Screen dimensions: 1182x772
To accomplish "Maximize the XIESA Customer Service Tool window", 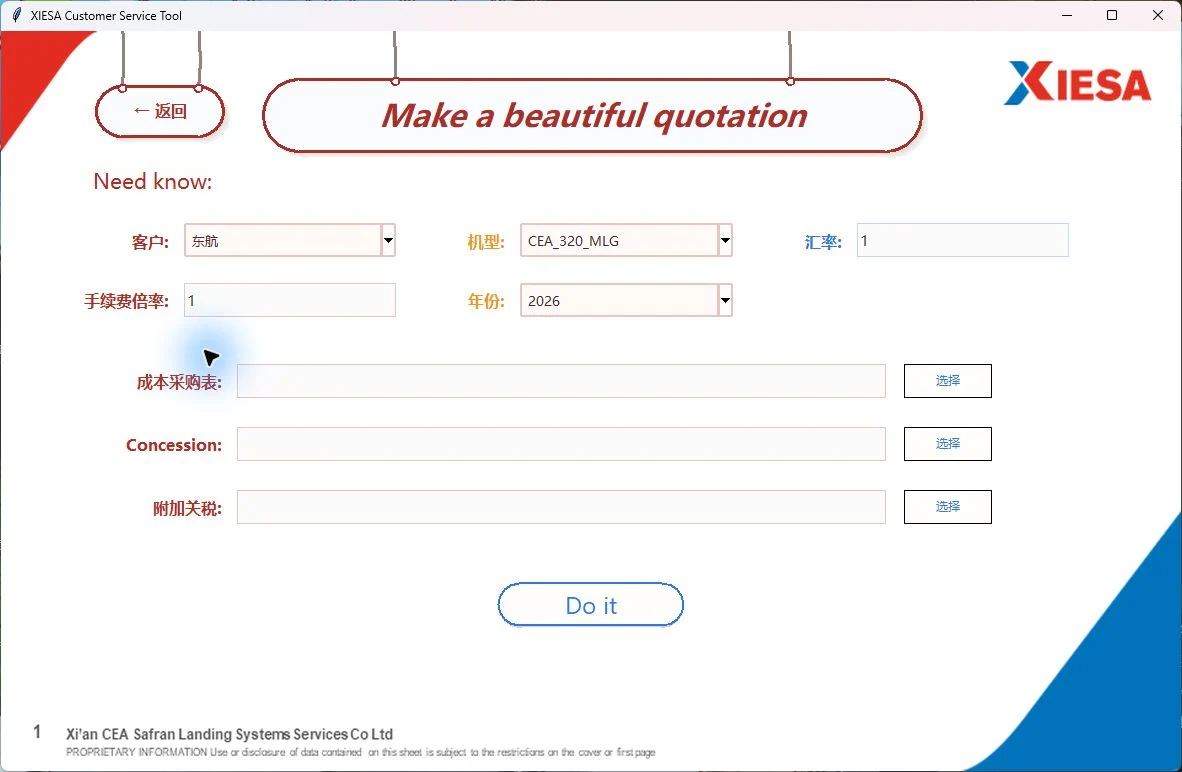I will (x=1112, y=15).
